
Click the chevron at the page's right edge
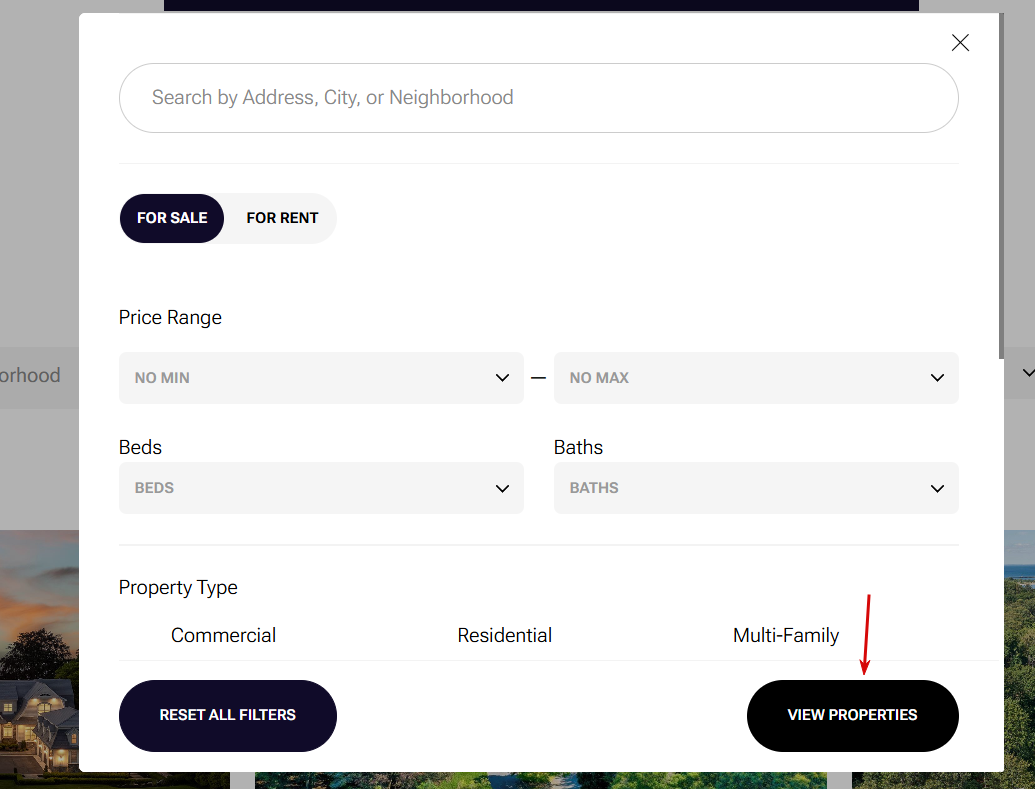click(x=1027, y=373)
